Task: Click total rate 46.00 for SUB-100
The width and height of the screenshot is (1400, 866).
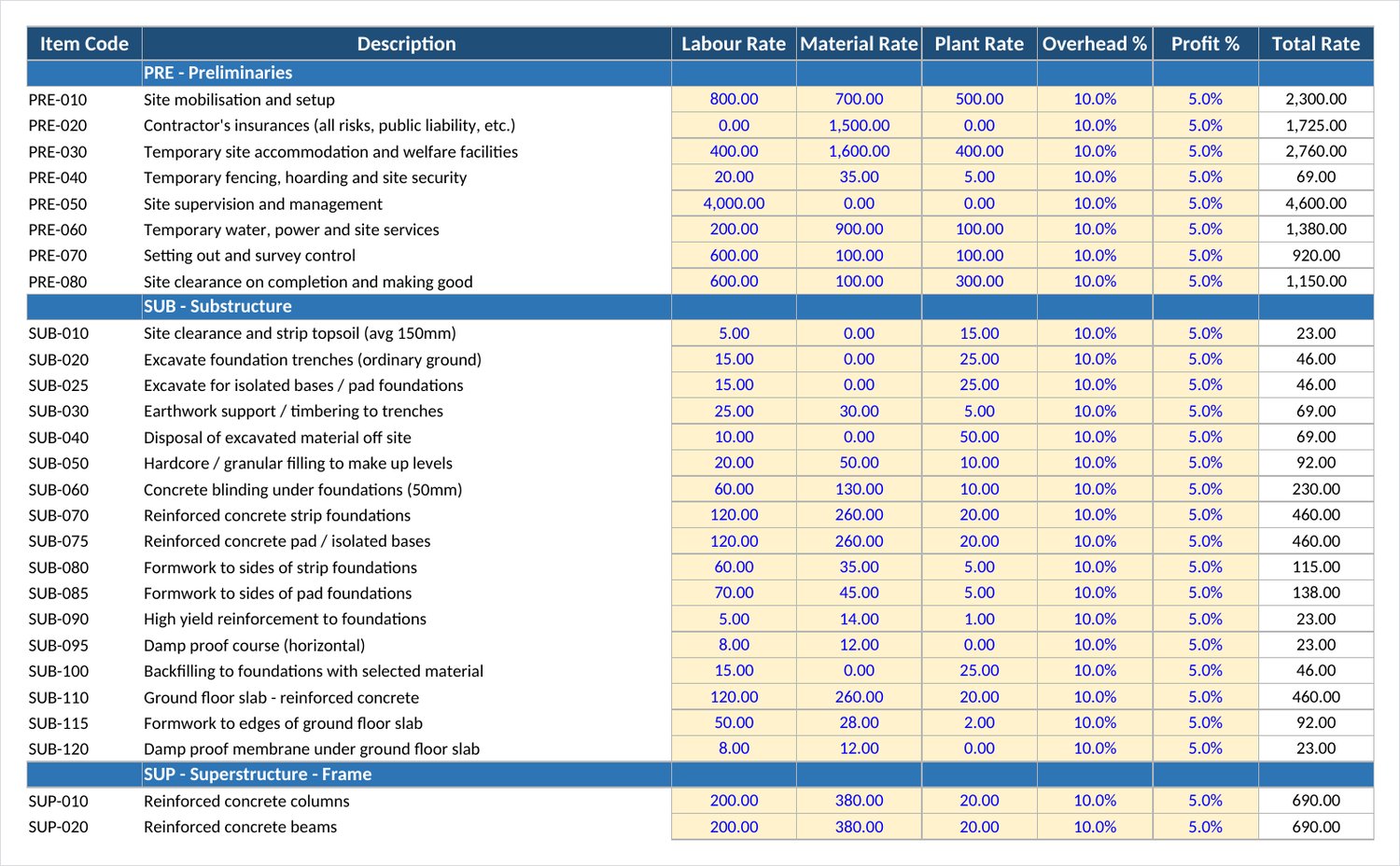Action: click(1316, 671)
